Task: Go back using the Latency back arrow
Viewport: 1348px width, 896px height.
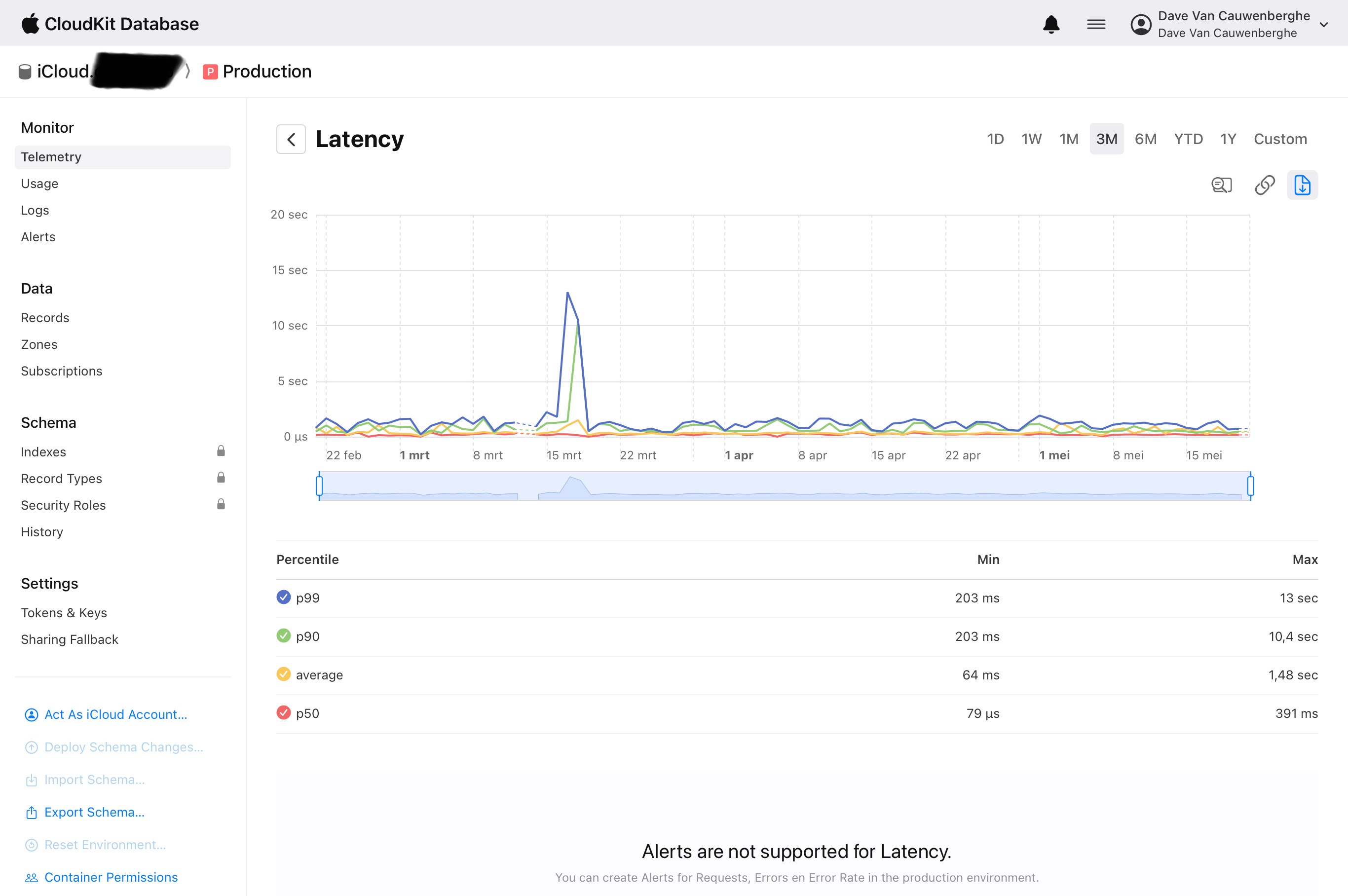Action: point(291,139)
